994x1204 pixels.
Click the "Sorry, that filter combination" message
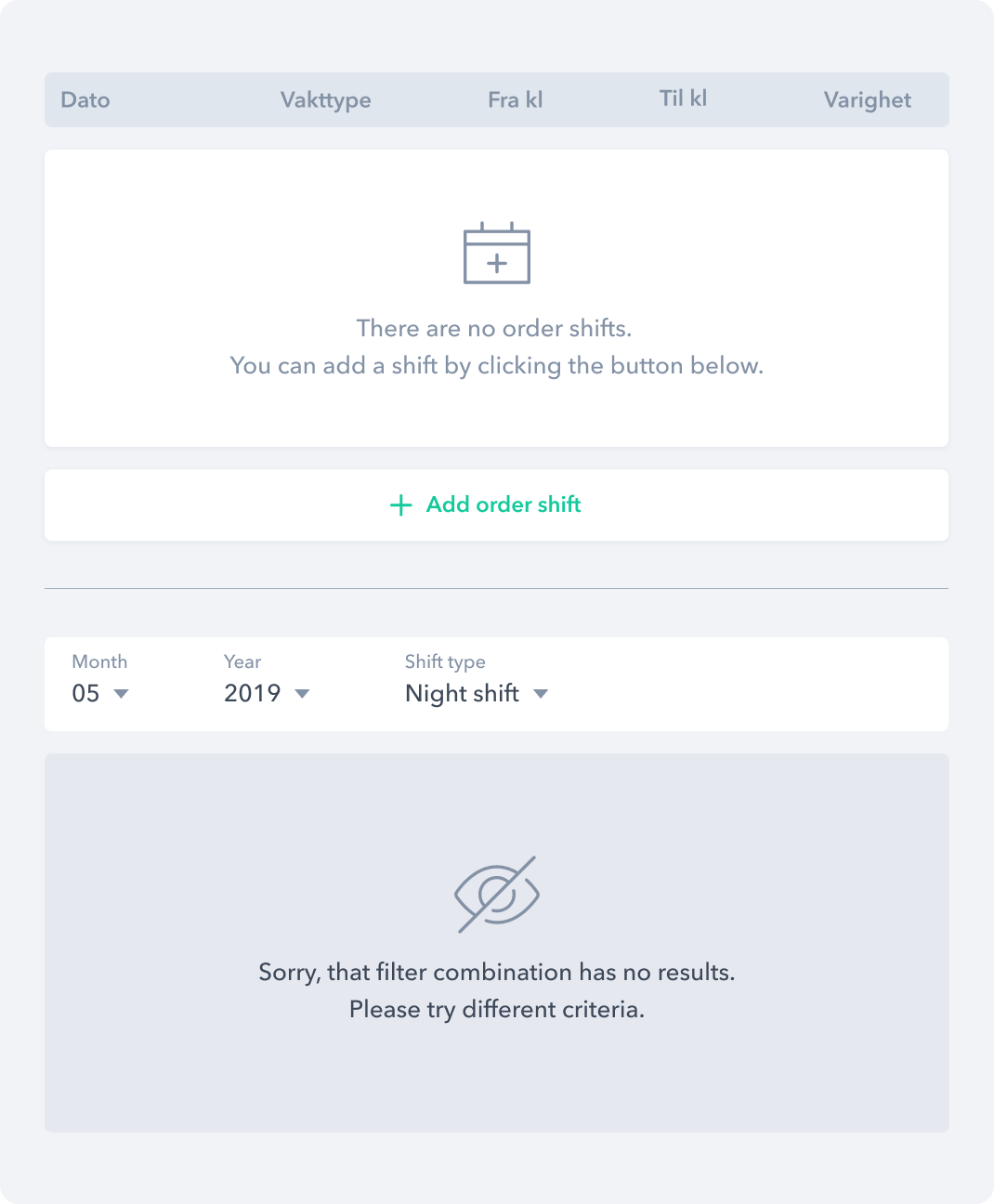coord(497,972)
